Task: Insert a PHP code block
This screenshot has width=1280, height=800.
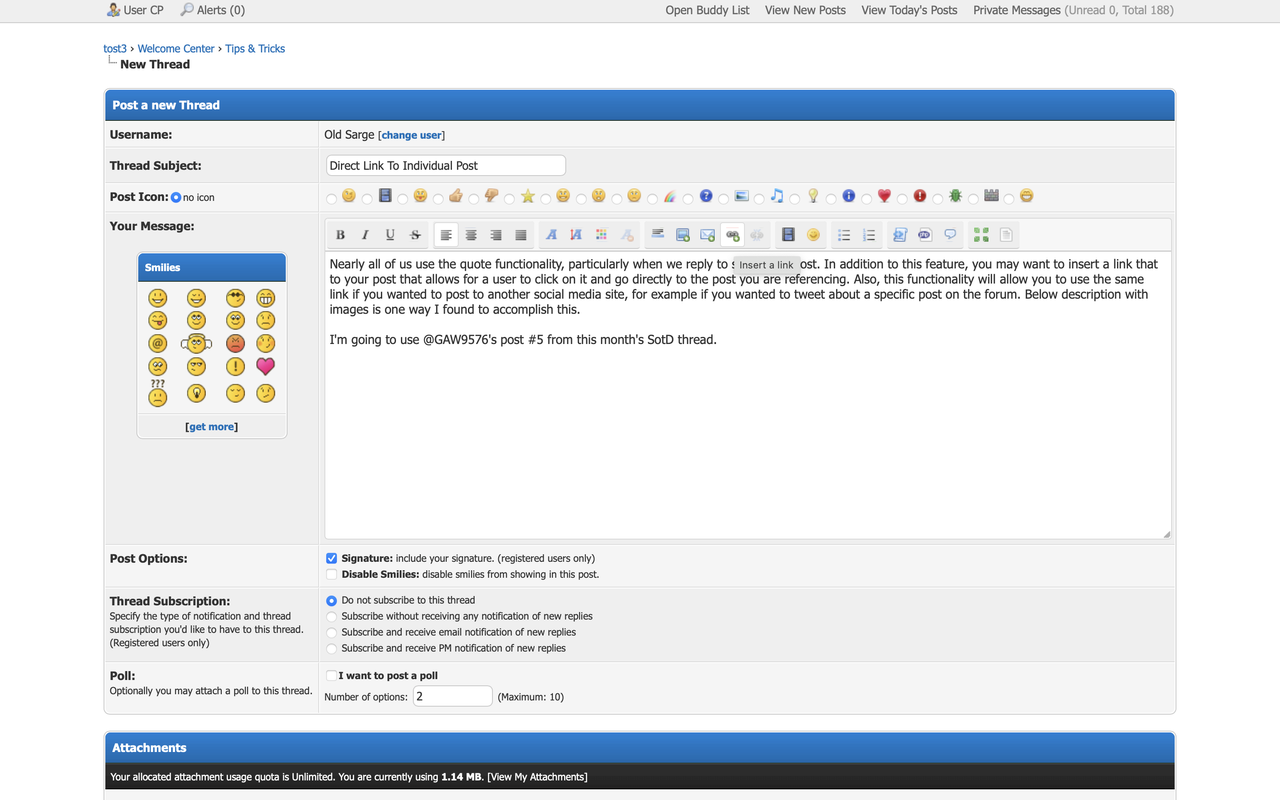Action: (x=925, y=235)
